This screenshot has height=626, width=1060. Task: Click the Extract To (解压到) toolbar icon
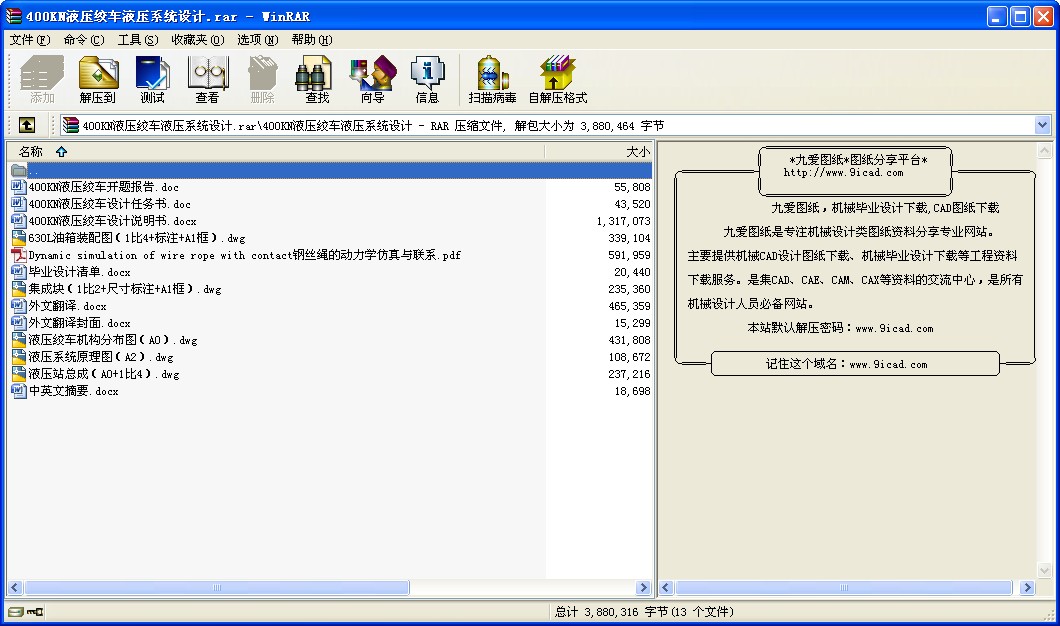(x=98, y=80)
